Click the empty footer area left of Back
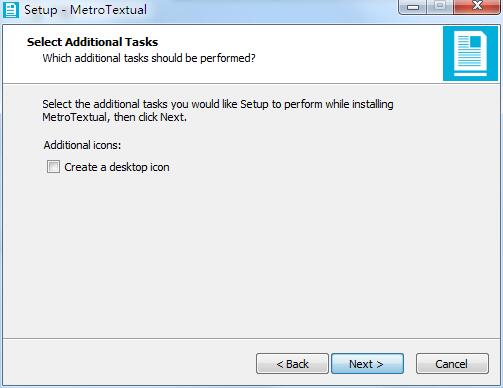503x388 pixels. [130, 364]
